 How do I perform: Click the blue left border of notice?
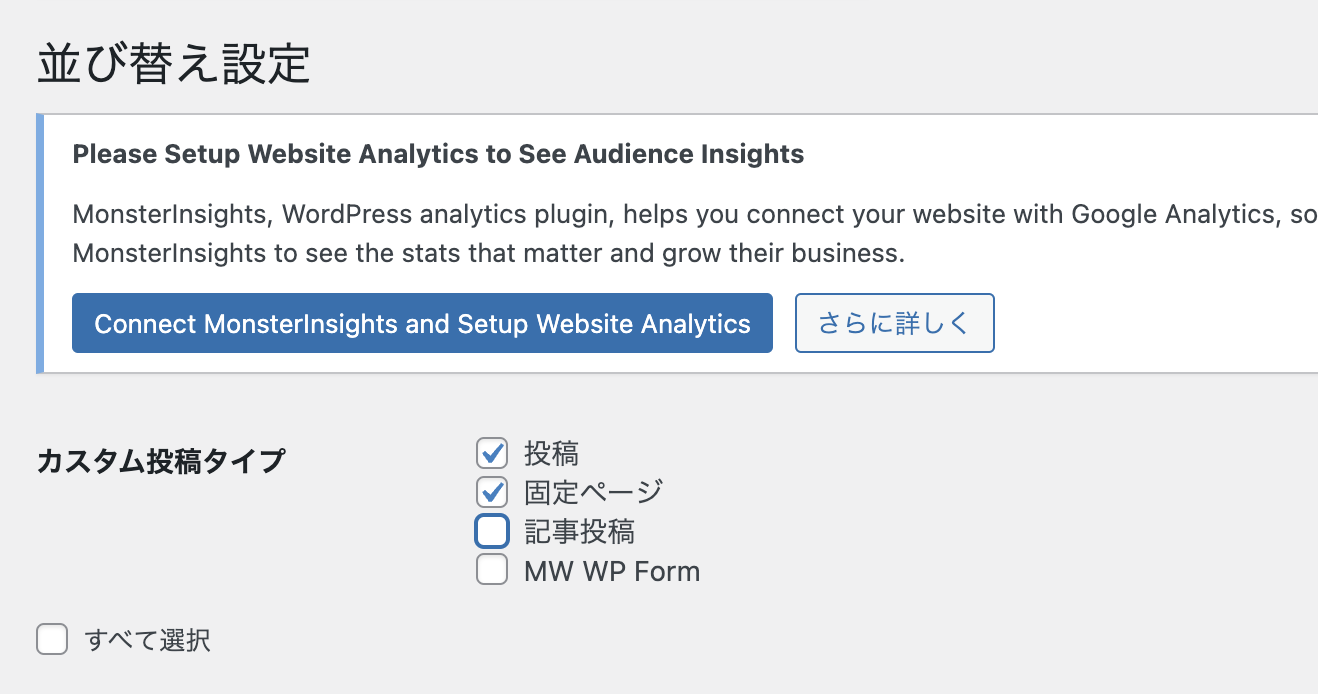40,244
